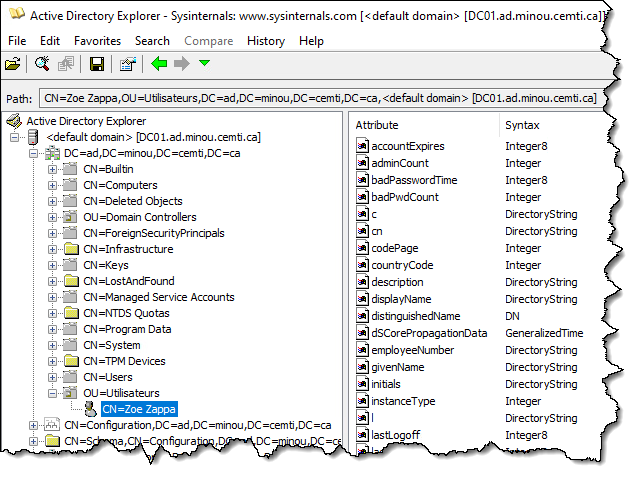Expand the CN=Infrastructure node
This screenshot has width=643, height=480.
point(52,249)
